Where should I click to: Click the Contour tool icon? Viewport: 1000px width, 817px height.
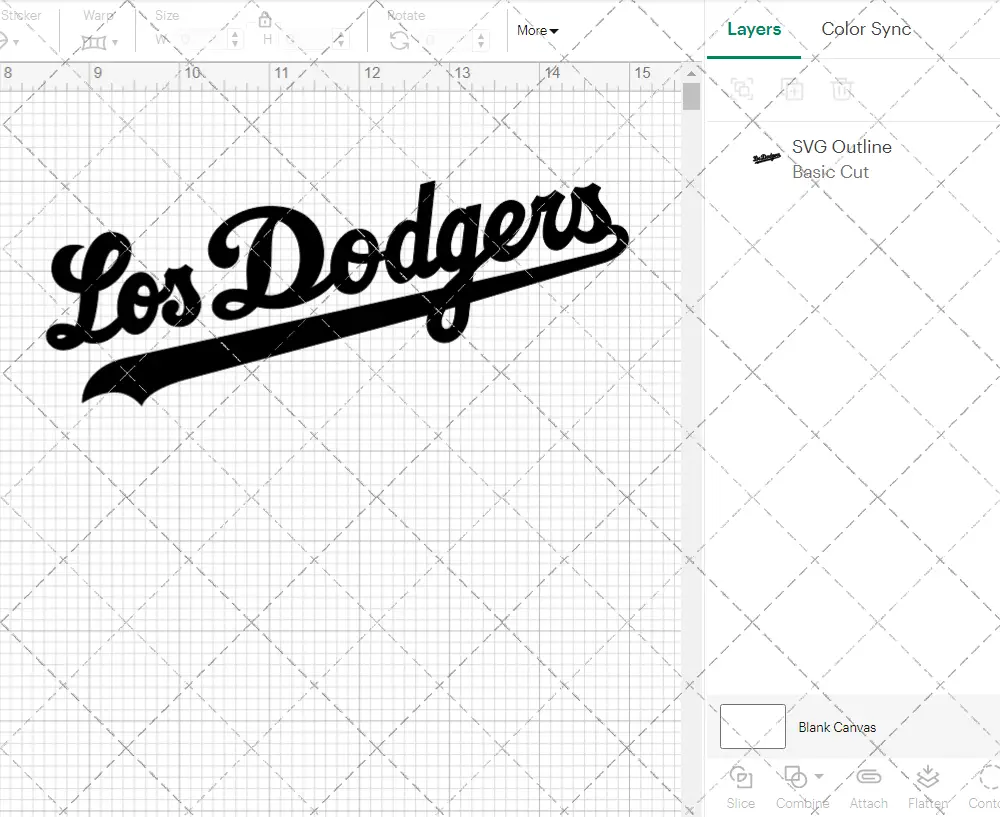[989, 778]
